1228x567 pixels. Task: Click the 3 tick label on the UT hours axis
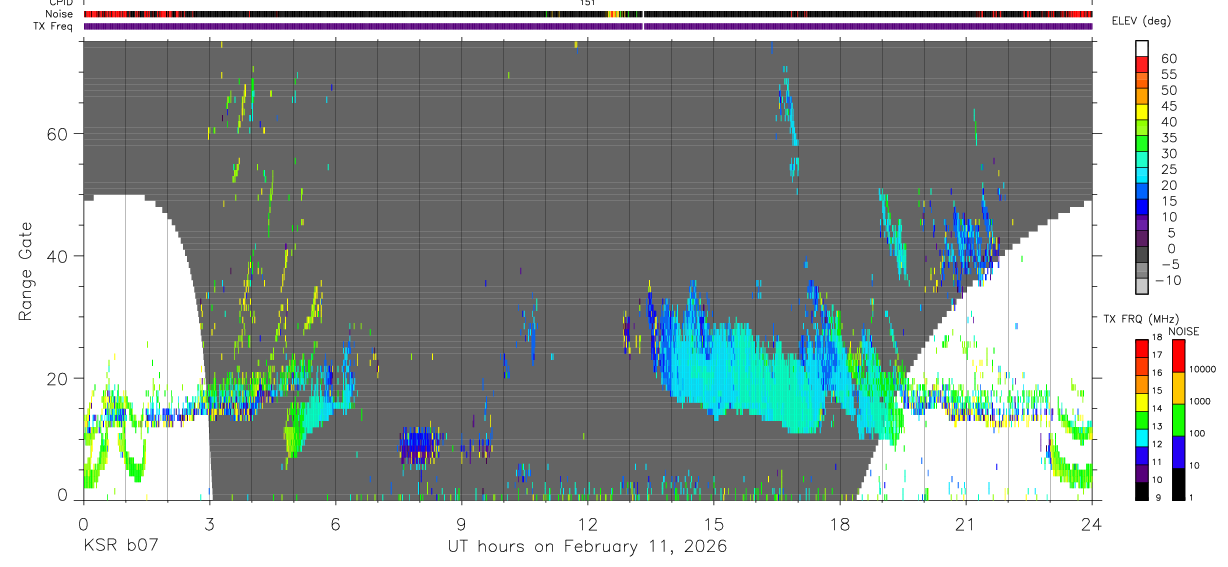209,524
